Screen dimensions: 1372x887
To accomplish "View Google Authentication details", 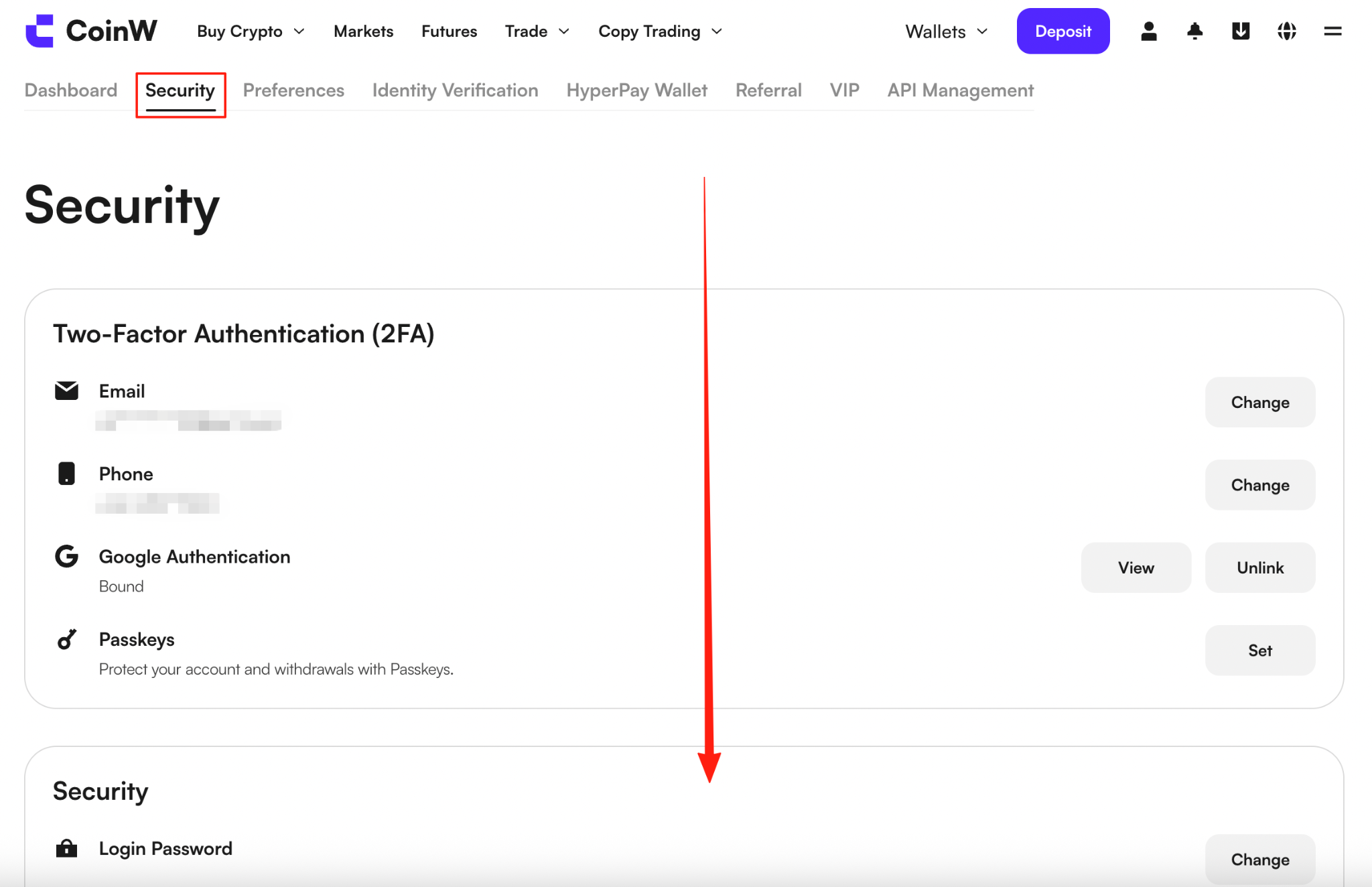I will (1136, 567).
